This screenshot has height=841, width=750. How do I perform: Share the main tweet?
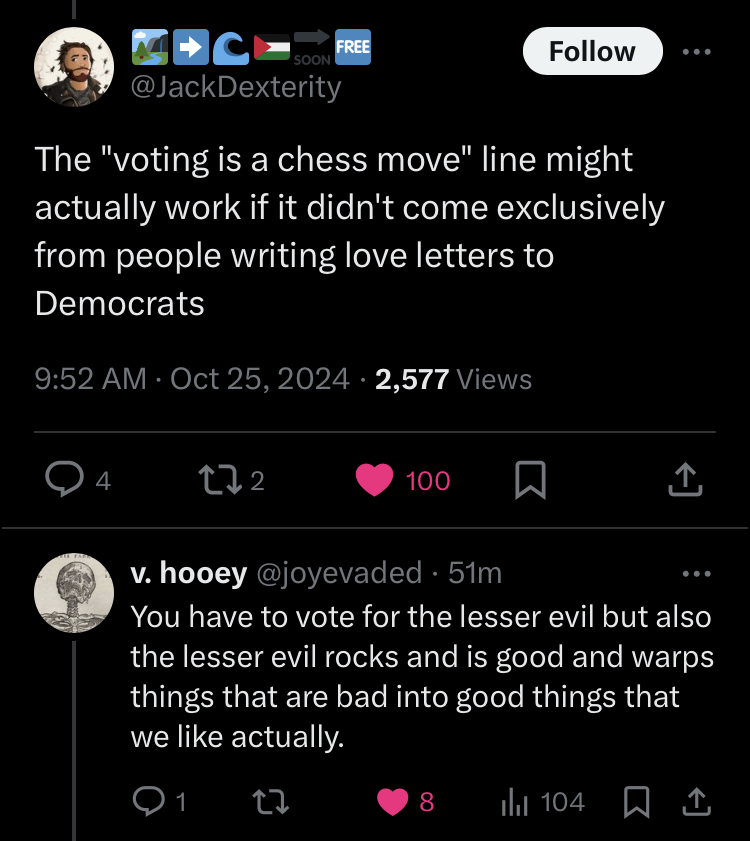685,479
